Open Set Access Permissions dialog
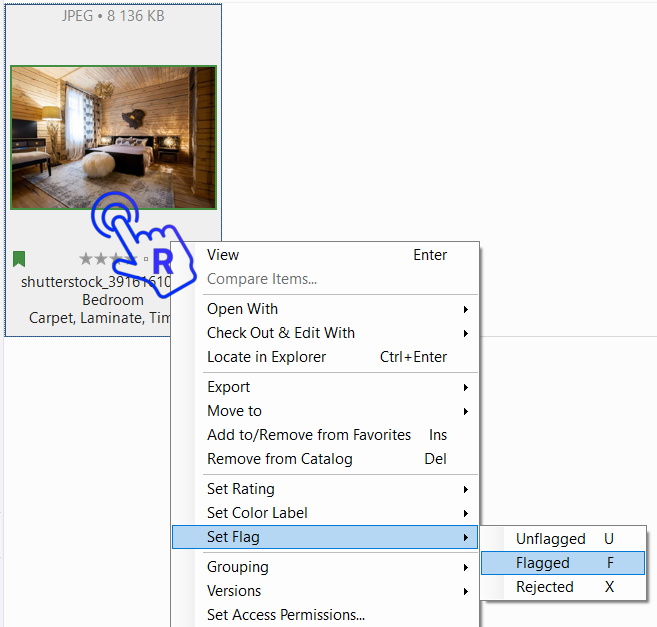The width and height of the screenshot is (657, 627). tap(286, 615)
